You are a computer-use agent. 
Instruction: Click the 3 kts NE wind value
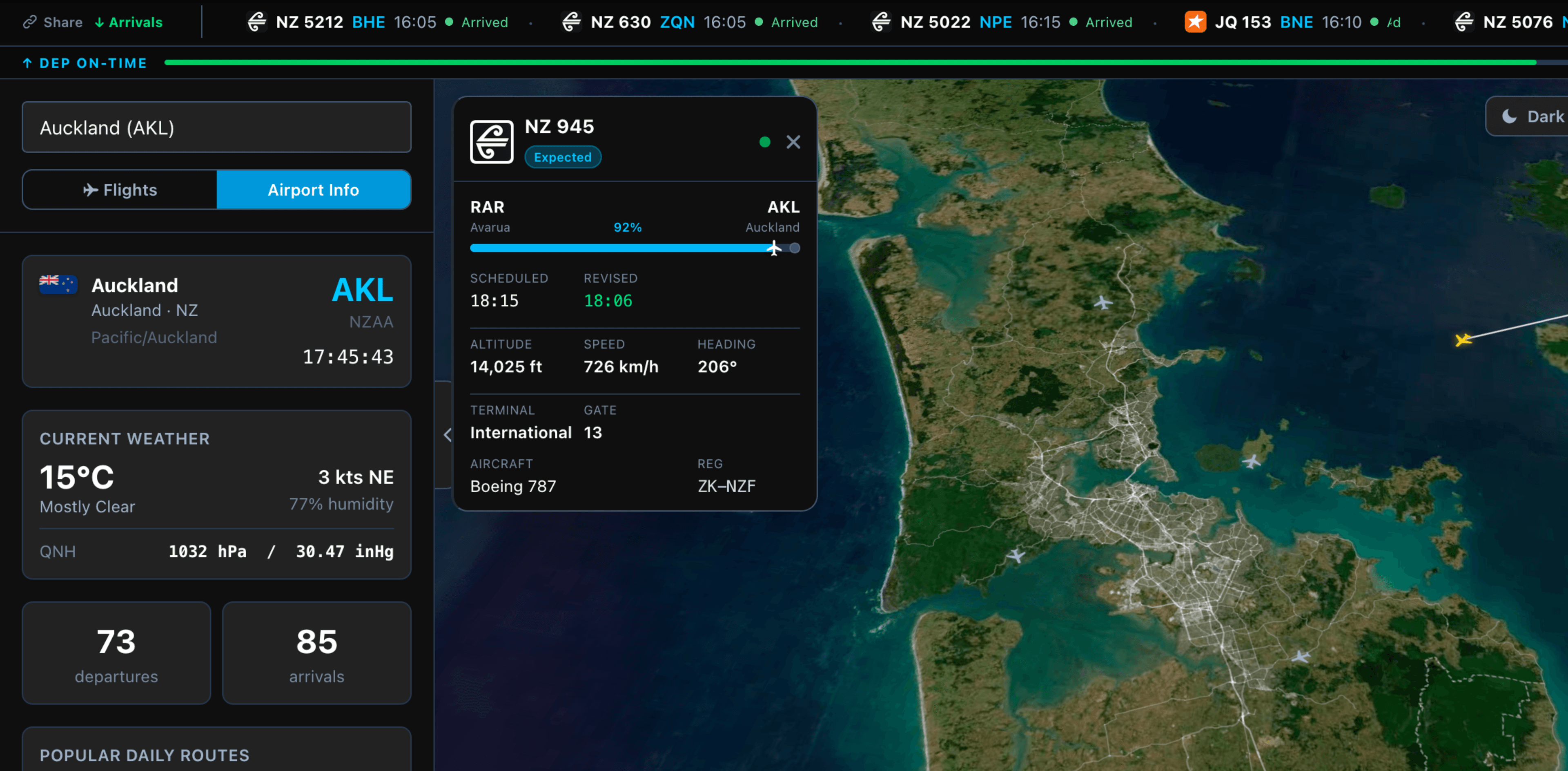[356, 478]
